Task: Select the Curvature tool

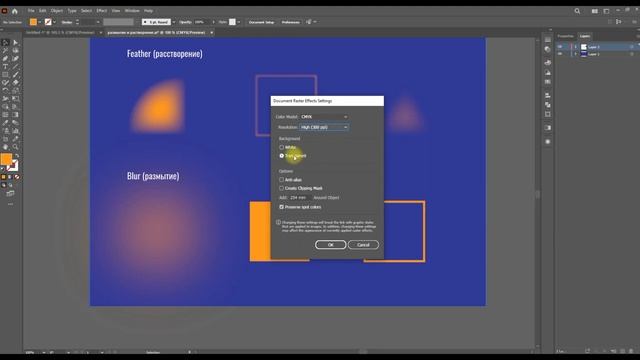Action: pos(16,59)
